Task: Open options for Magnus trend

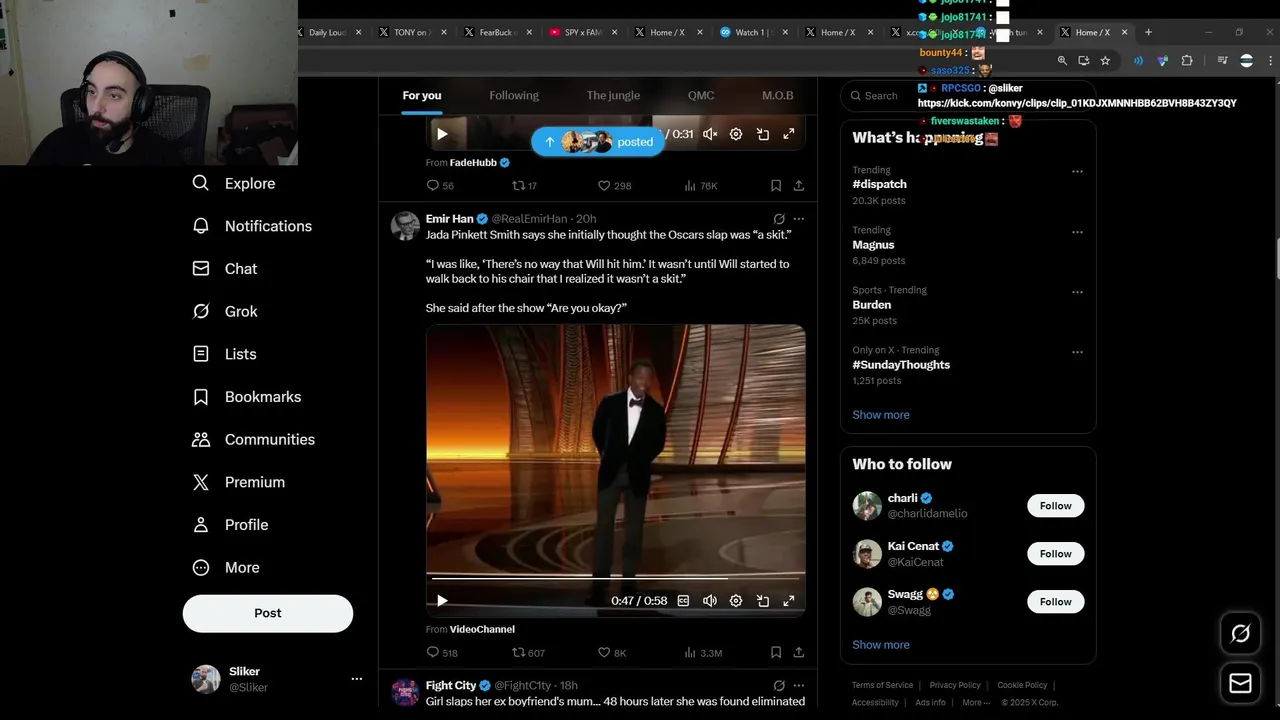Action: (x=1077, y=231)
